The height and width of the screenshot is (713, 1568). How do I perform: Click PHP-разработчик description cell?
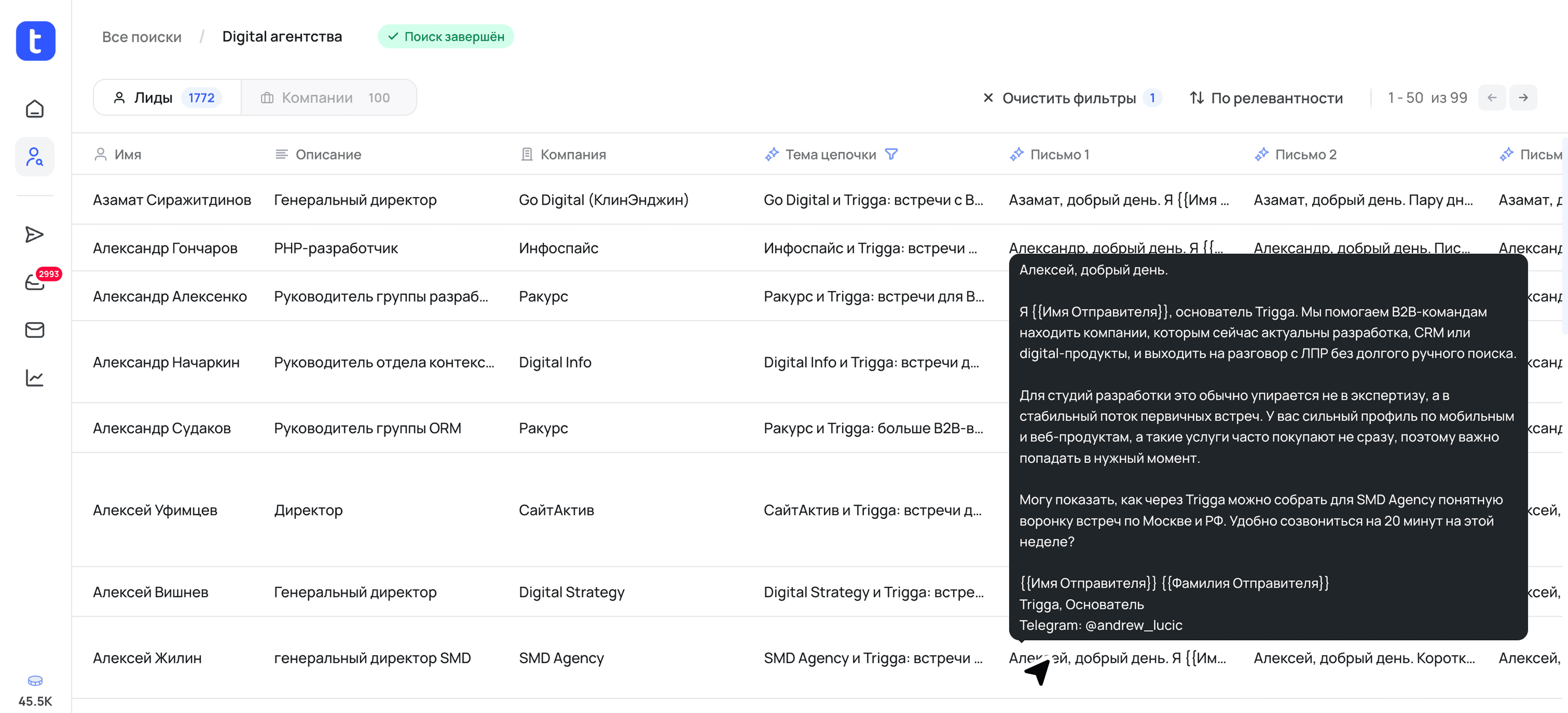click(x=336, y=249)
